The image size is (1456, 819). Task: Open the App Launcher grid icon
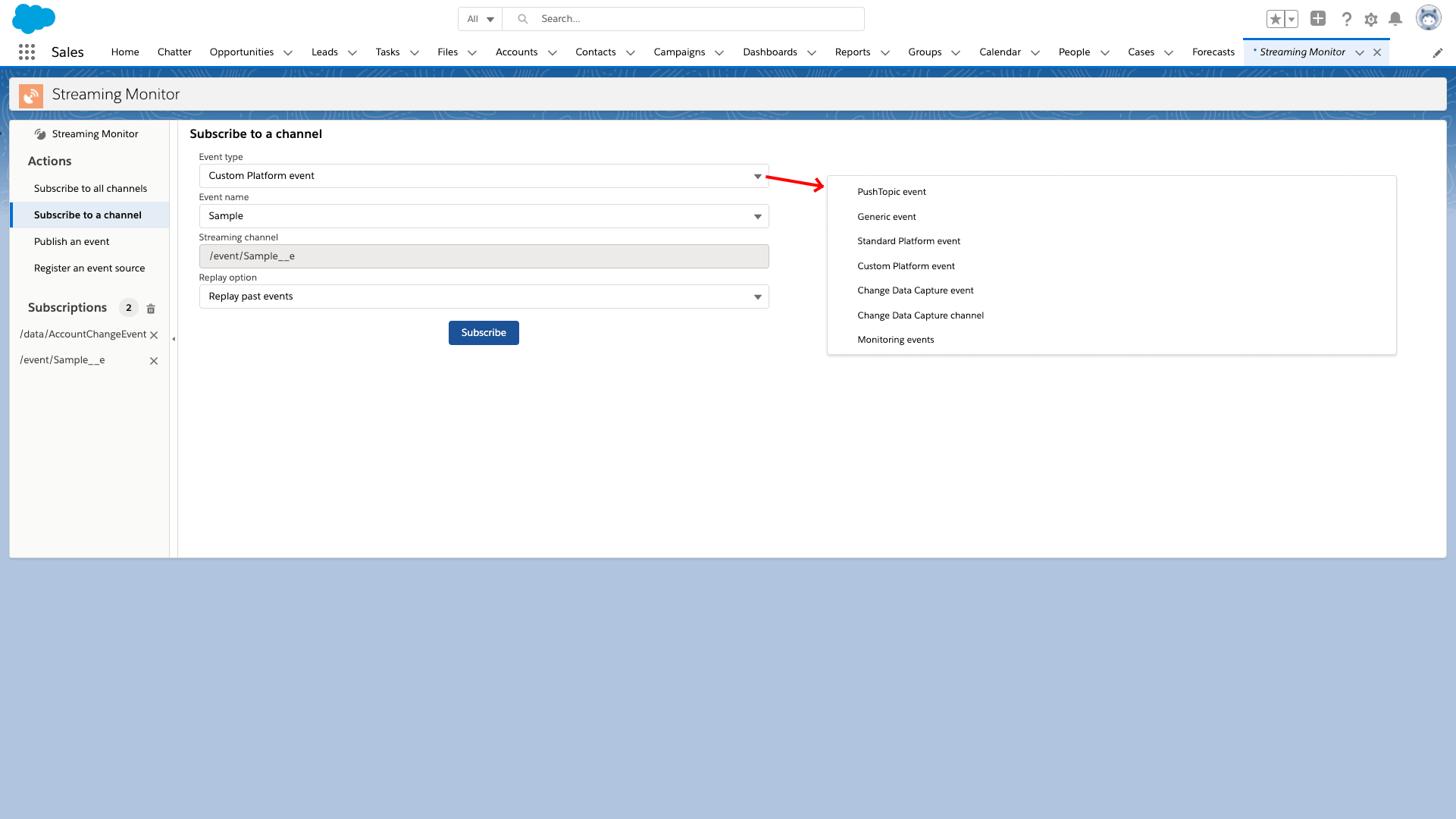(27, 52)
